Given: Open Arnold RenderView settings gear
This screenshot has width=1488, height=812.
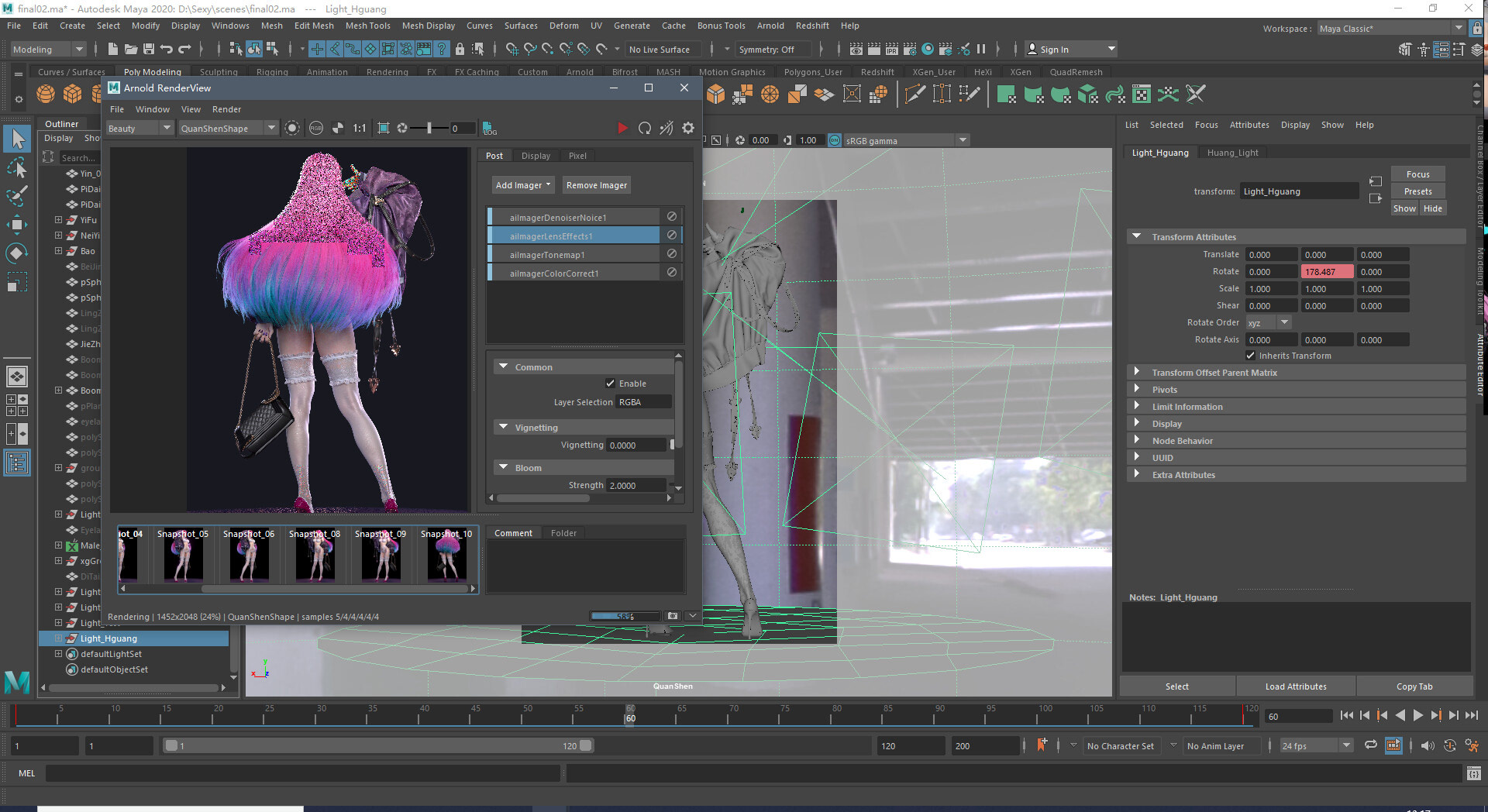Looking at the screenshot, I should point(688,128).
